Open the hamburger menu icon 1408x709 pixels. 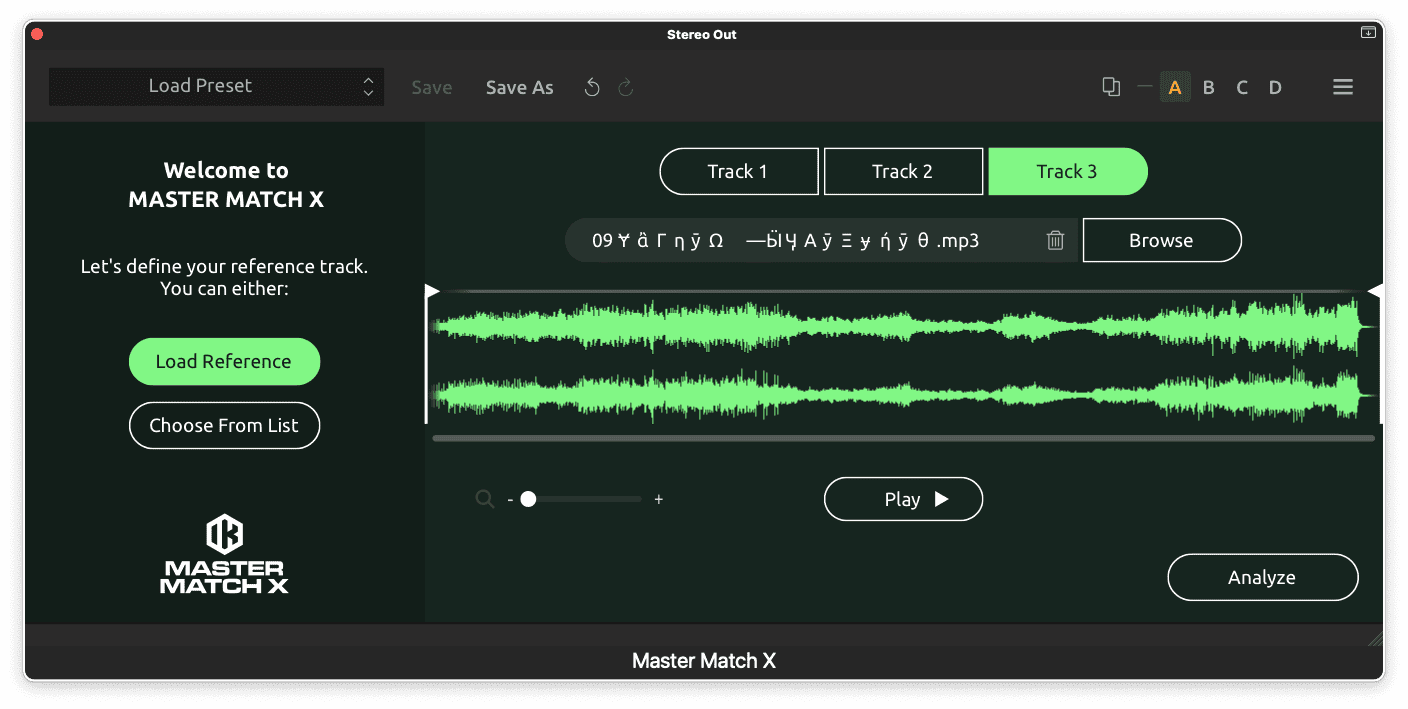tap(1343, 87)
